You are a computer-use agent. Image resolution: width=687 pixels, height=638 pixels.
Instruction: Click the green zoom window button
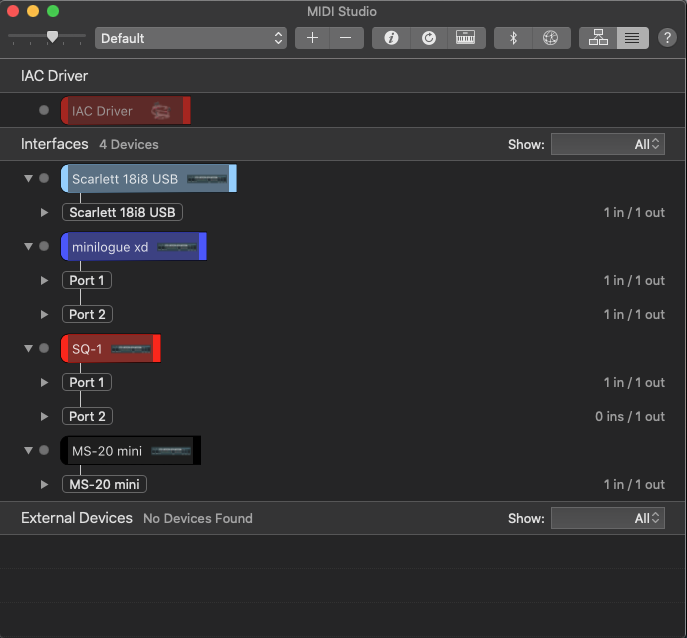pos(53,11)
